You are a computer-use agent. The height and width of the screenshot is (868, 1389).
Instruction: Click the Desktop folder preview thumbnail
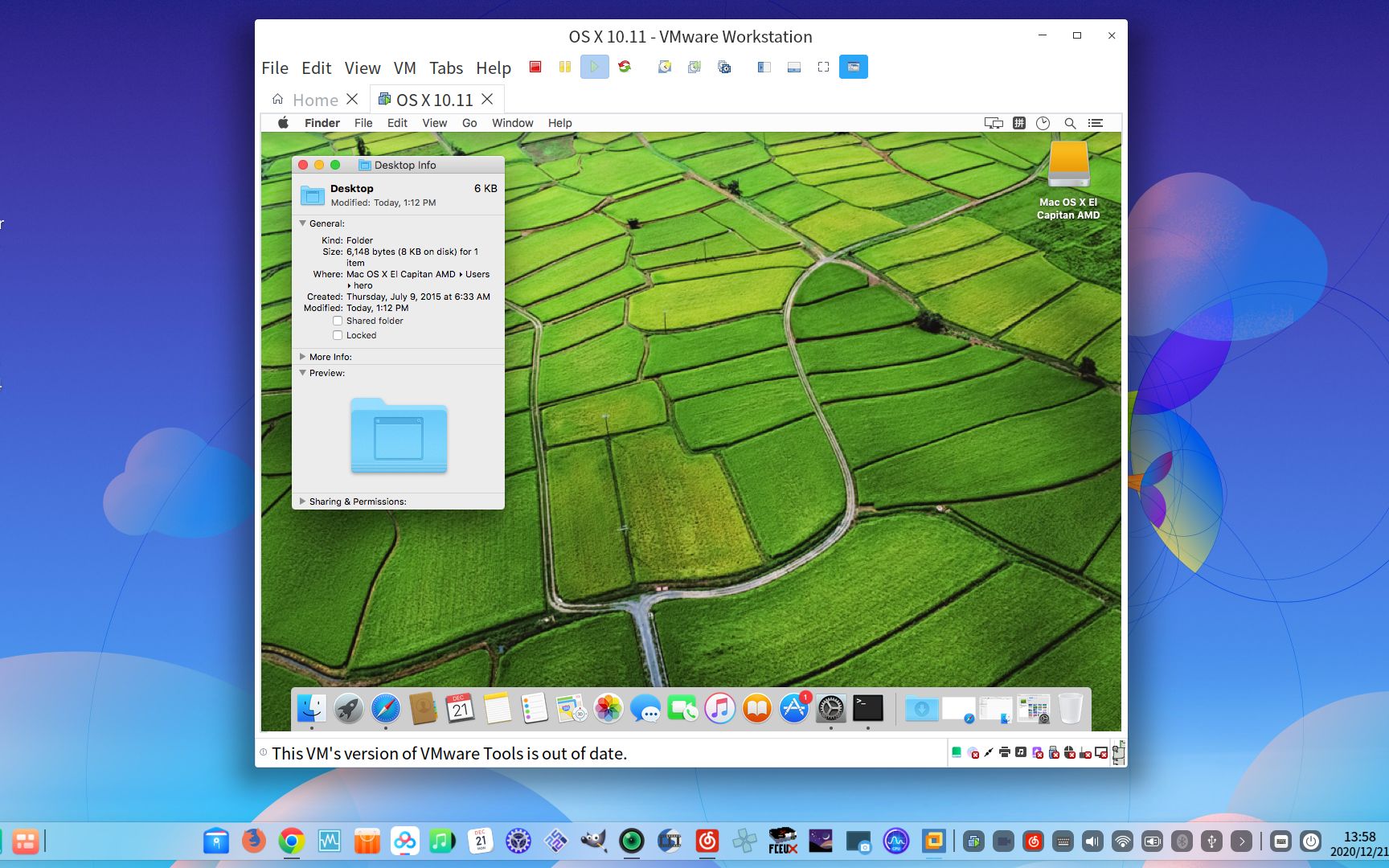click(x=399, y=435)
